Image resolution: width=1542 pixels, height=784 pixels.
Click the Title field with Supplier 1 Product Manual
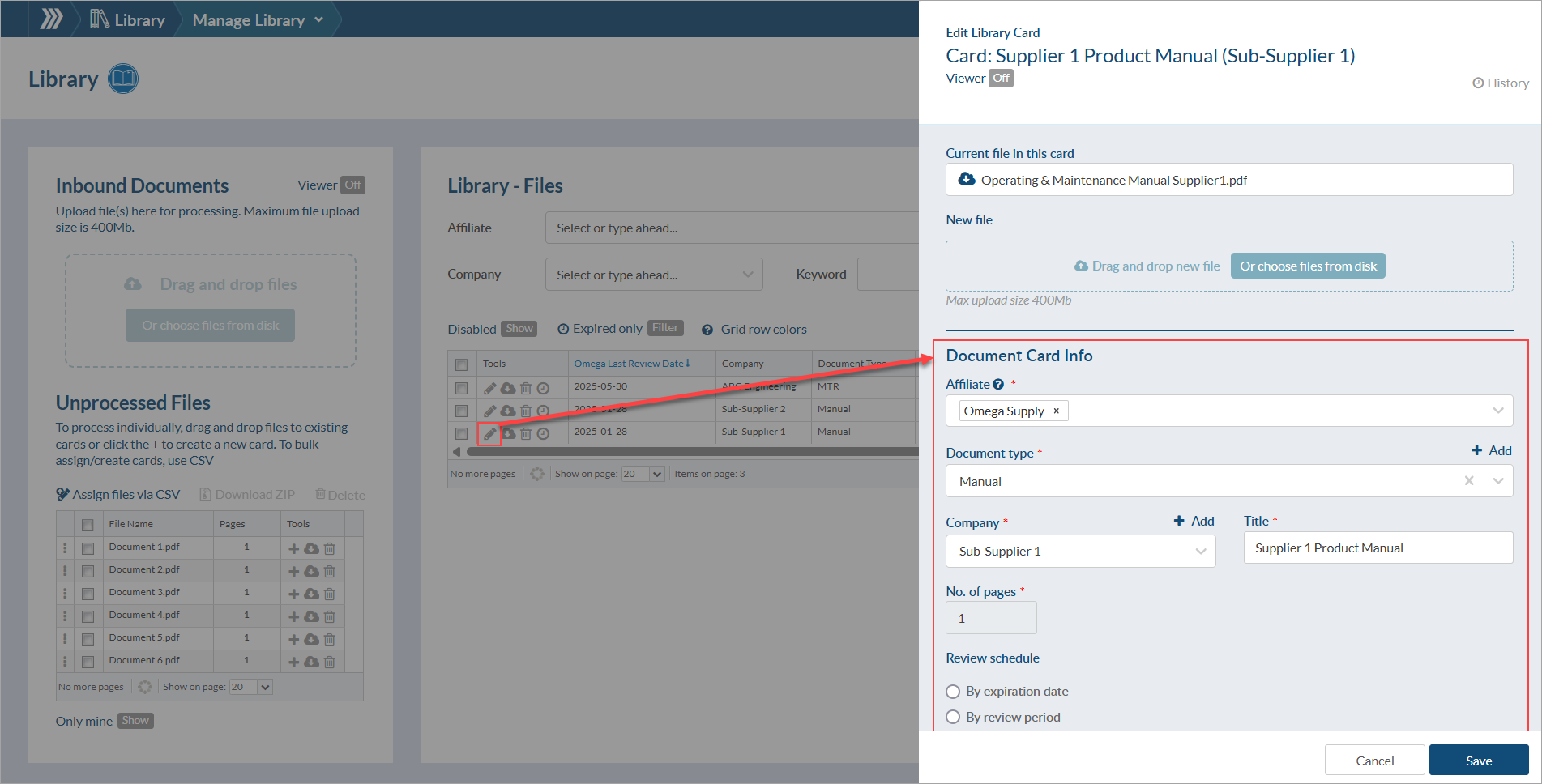[x=1378, y=548]
